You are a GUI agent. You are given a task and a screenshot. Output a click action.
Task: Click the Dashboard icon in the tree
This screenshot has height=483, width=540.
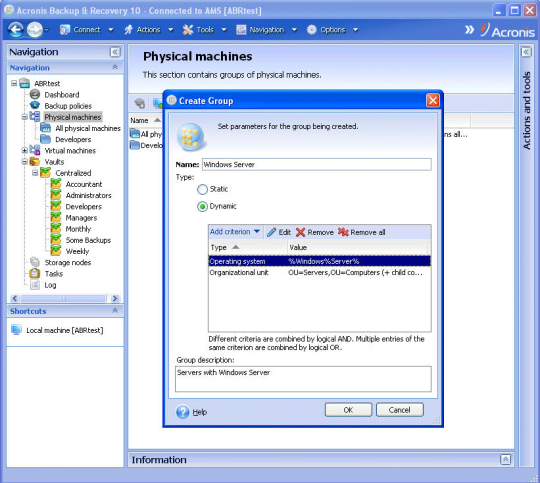click(x=35, y=94)
